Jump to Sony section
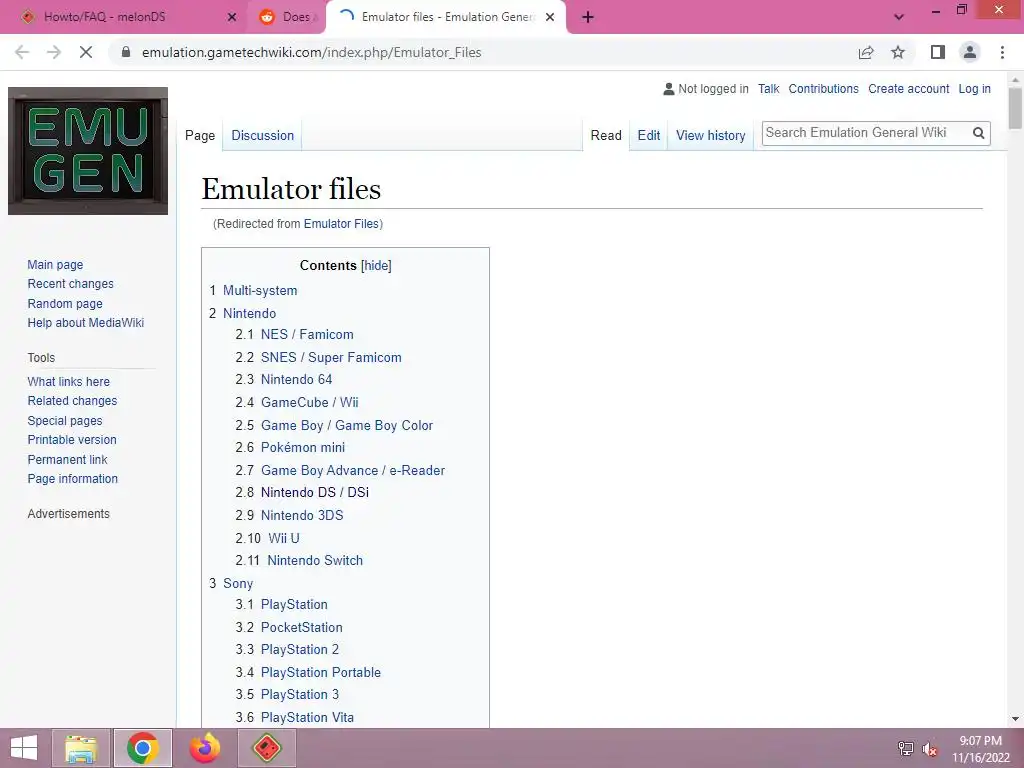 [x=238, y=583]
